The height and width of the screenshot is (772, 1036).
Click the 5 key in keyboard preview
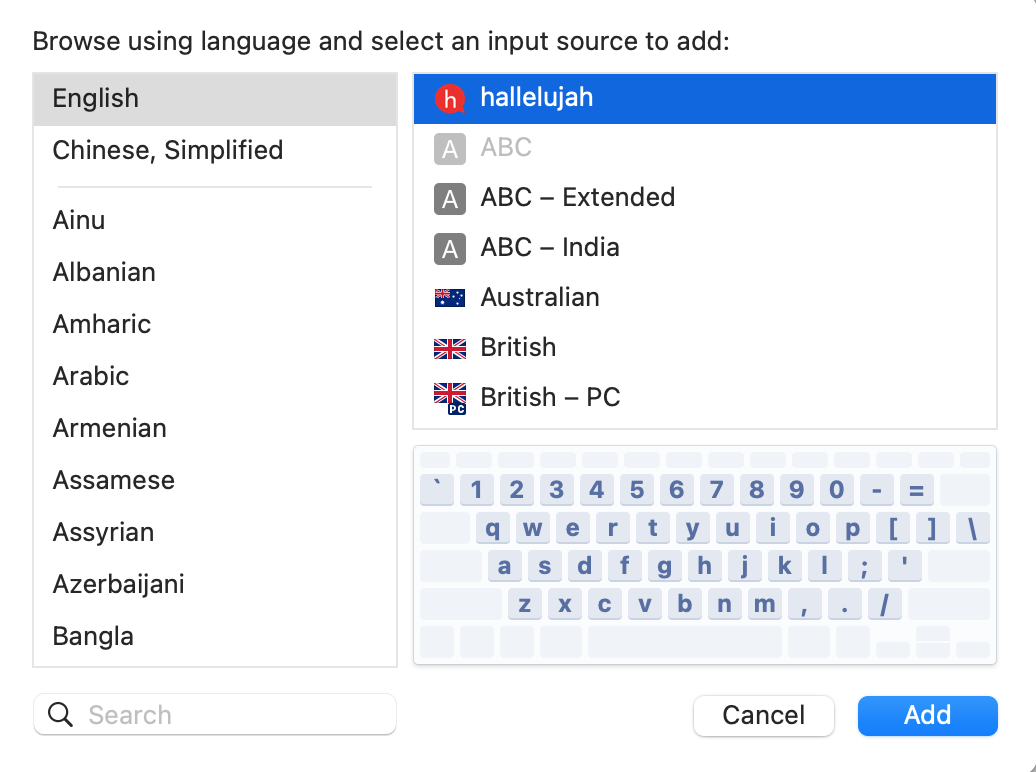pyautogui.click(x=636, y=490)
